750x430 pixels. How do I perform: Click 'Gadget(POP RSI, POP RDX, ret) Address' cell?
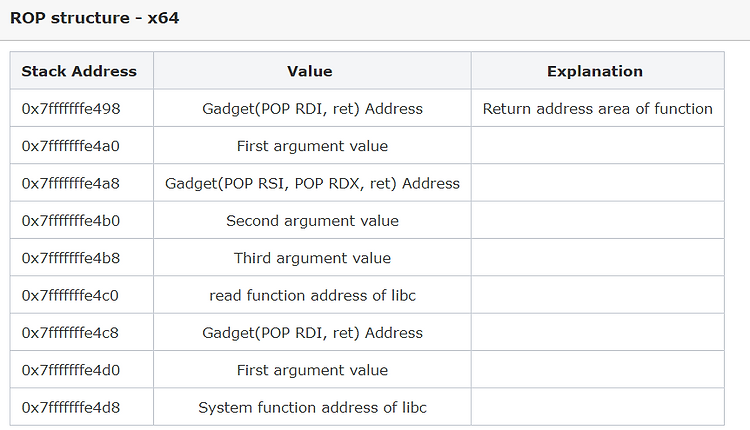coord(312,183)
